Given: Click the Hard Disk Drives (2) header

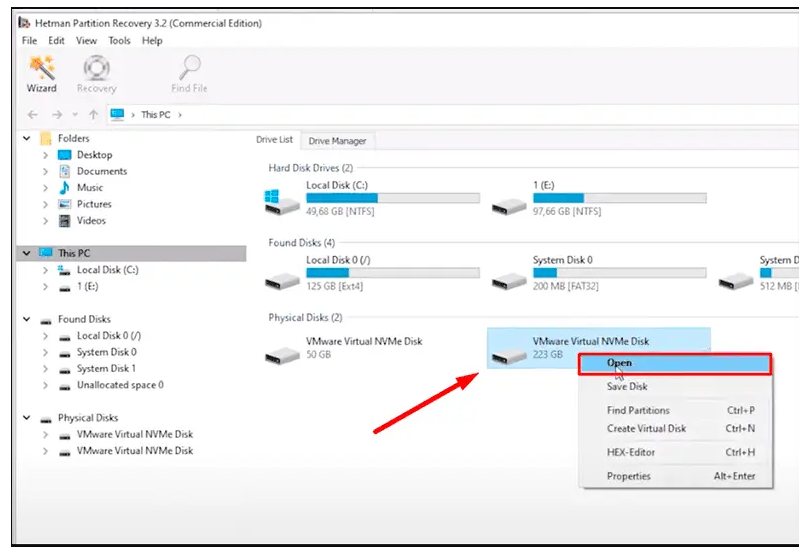Looking at the screenshot, I should coord(311,168).
